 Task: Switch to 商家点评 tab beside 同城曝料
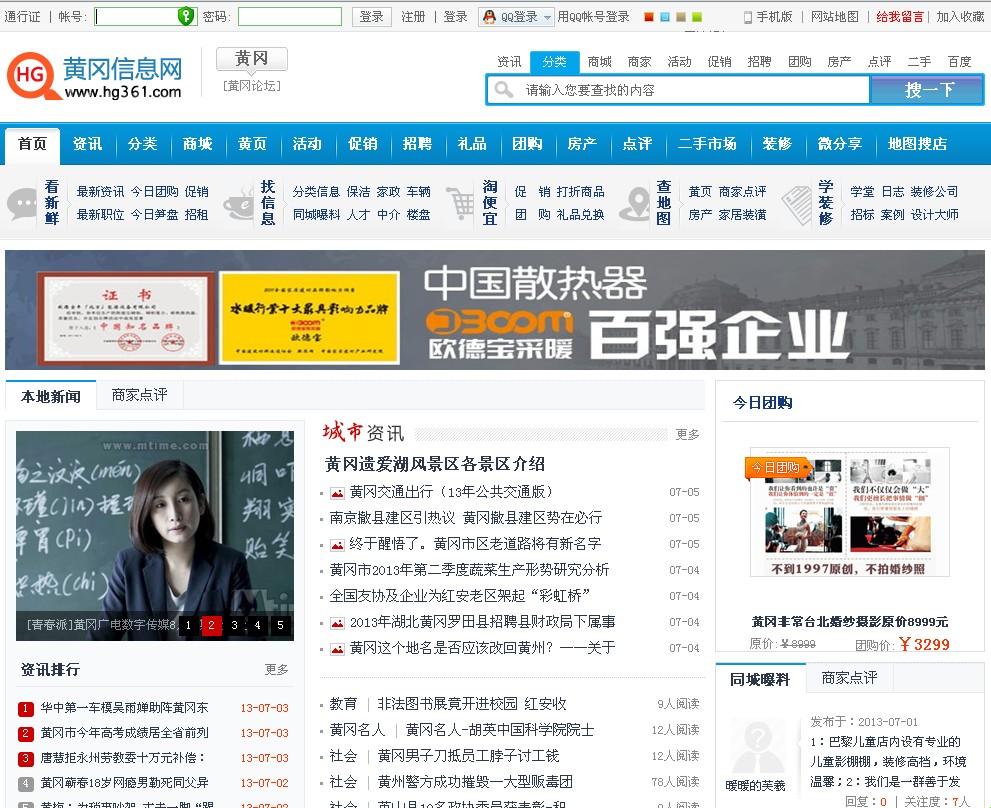(x=849, y=678)
